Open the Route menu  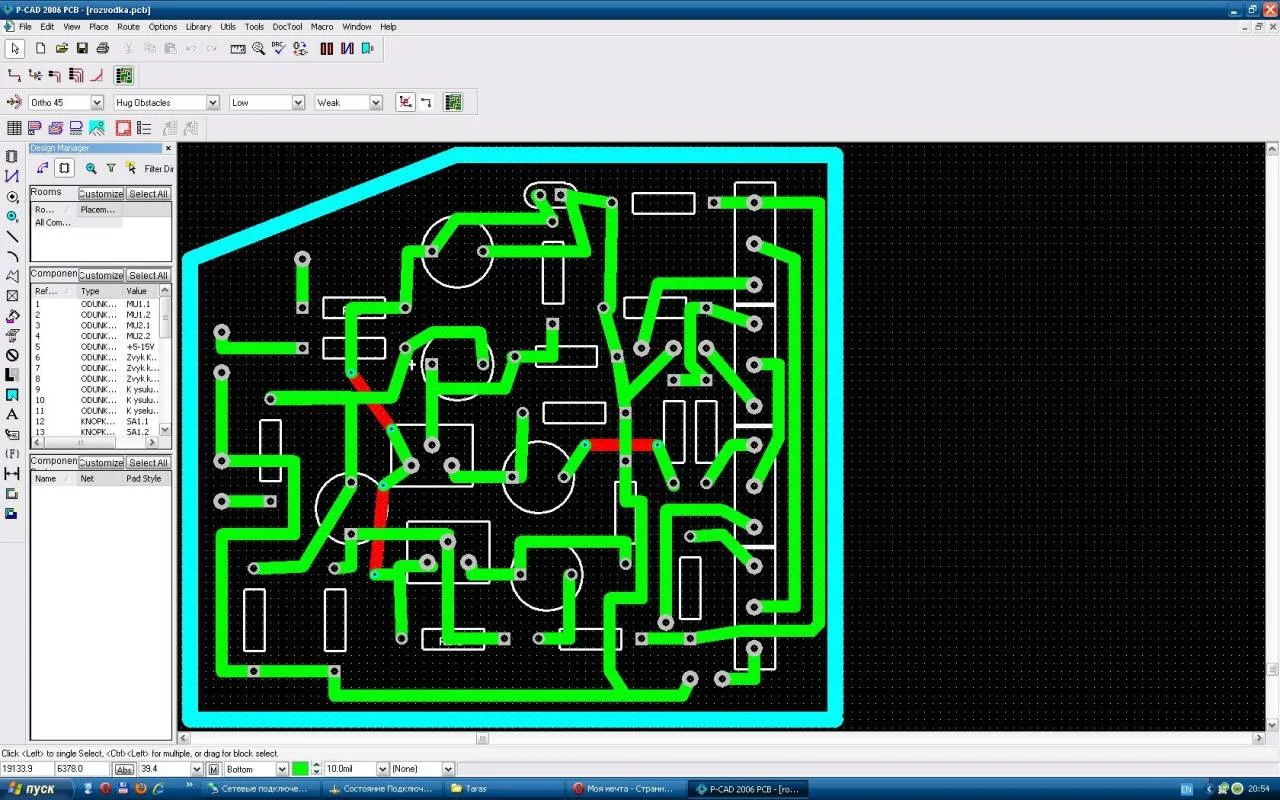[x=128, y=27]
